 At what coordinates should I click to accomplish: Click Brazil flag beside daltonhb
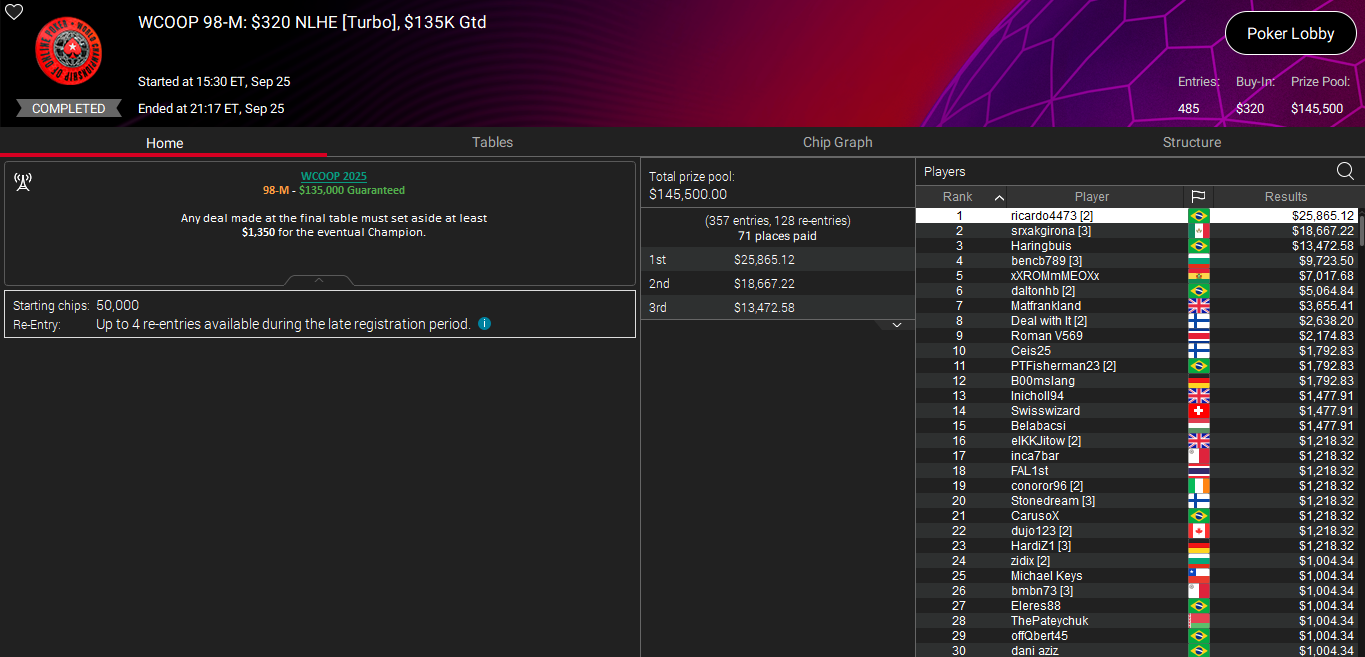pos(1198,291)
